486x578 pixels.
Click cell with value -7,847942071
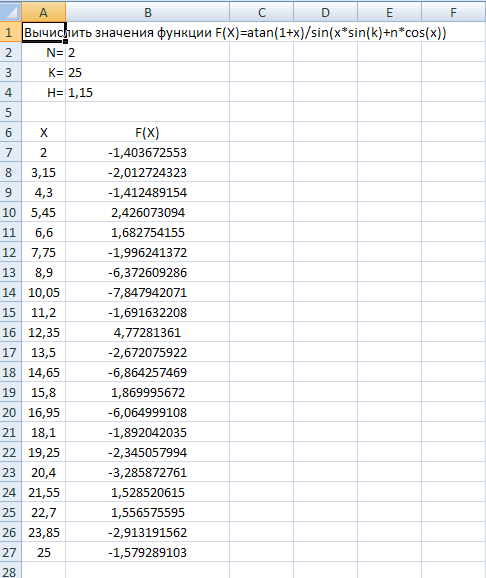click(147, 292)
